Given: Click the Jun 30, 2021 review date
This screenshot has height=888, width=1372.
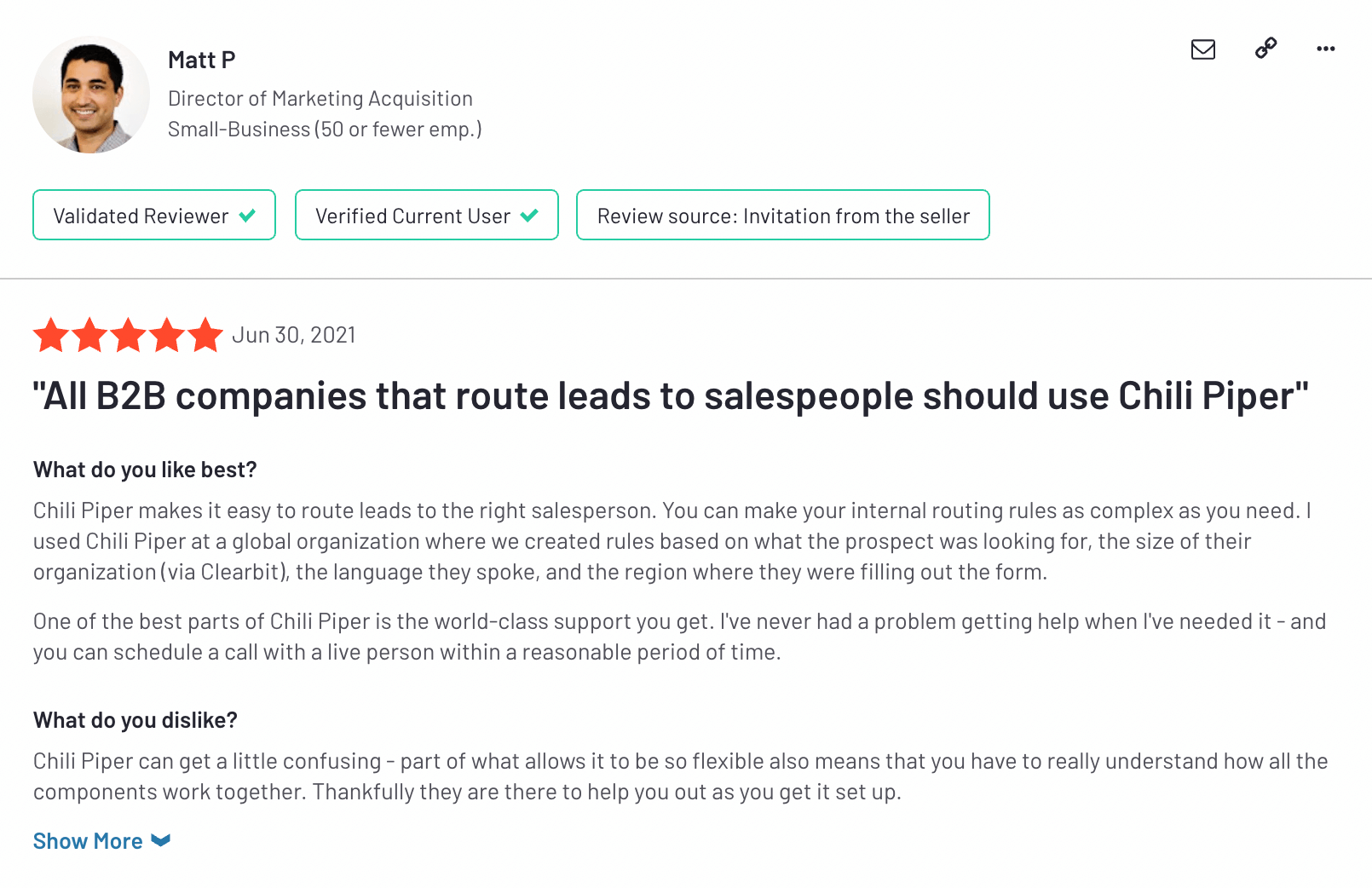Looking at the screenshot, I should [x=294, y=335].
